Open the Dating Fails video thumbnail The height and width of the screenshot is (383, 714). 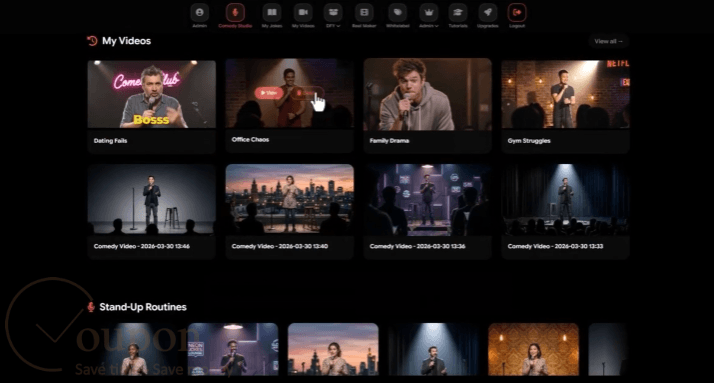click(x=152, y=94)
